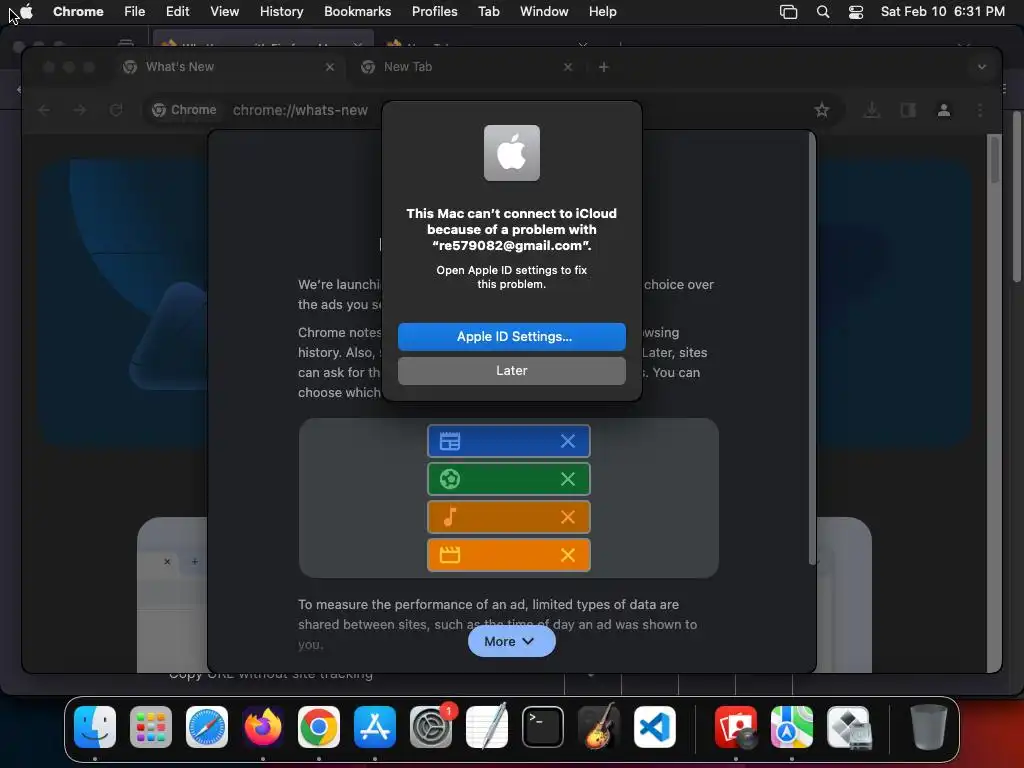Open Safari from the Dock

pyautogui.click(x=207, y=727)
